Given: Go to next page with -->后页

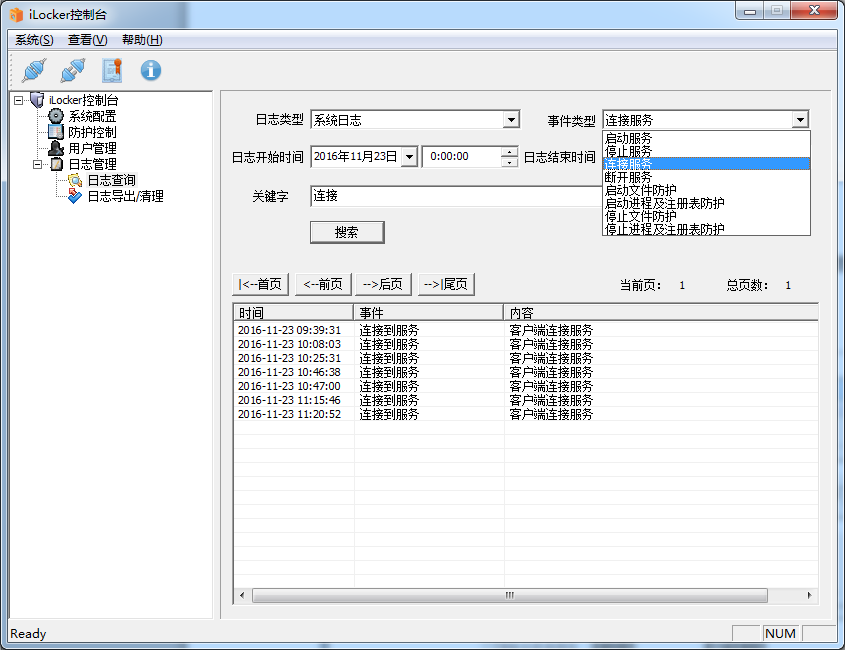Looking at the screenshot, I should click(383, 284).
